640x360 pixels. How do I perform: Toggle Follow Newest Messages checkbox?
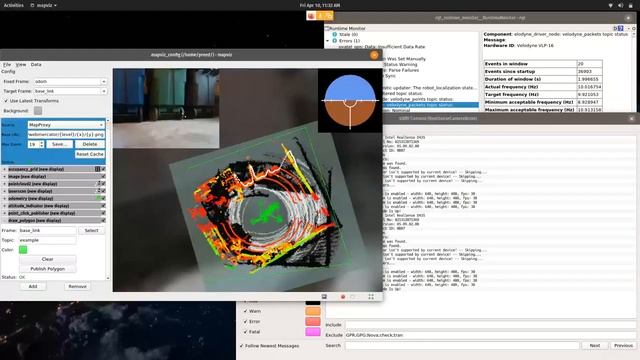click(x=241, y=346)
